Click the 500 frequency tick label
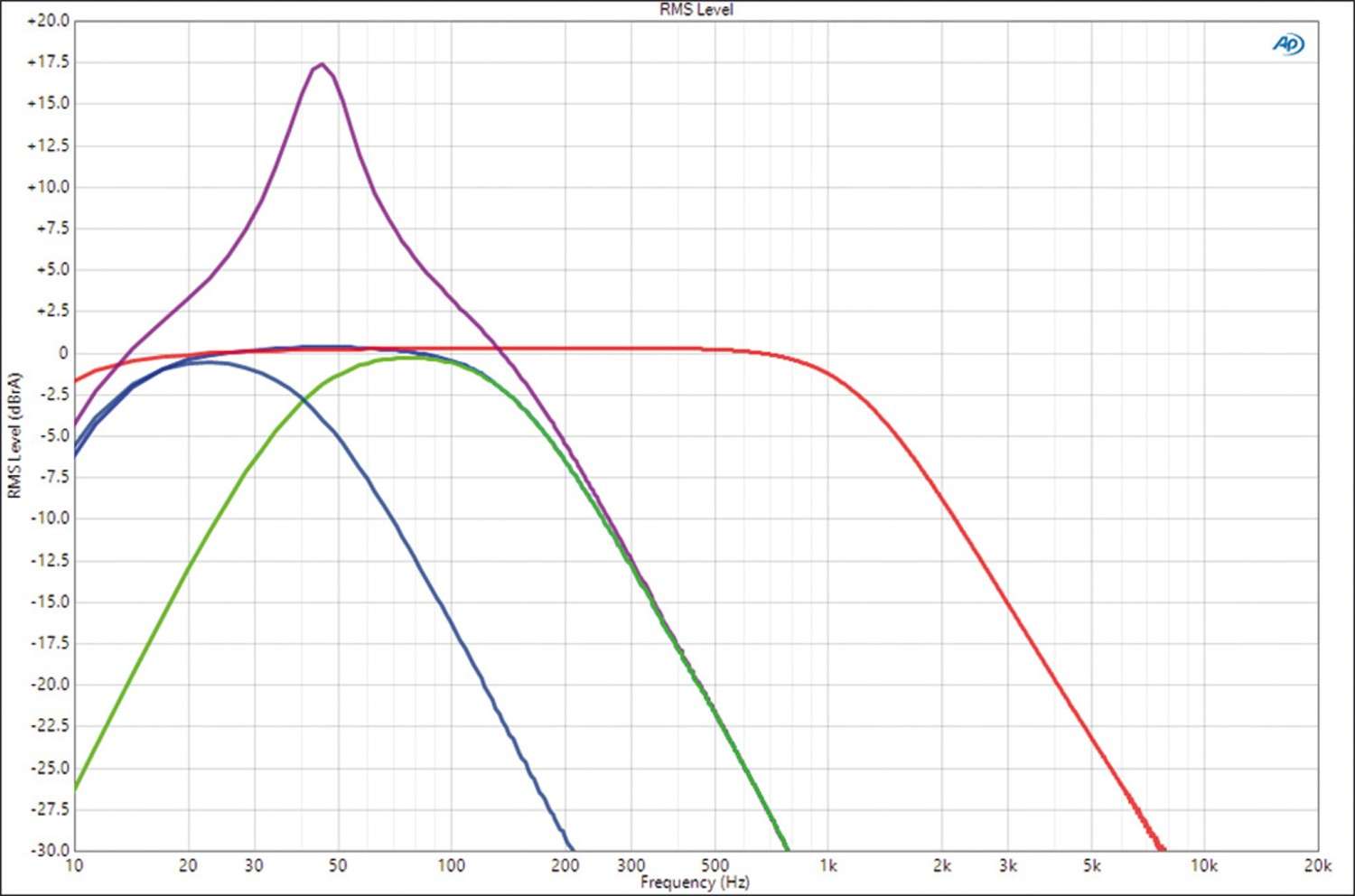 (x=715, y=865)
